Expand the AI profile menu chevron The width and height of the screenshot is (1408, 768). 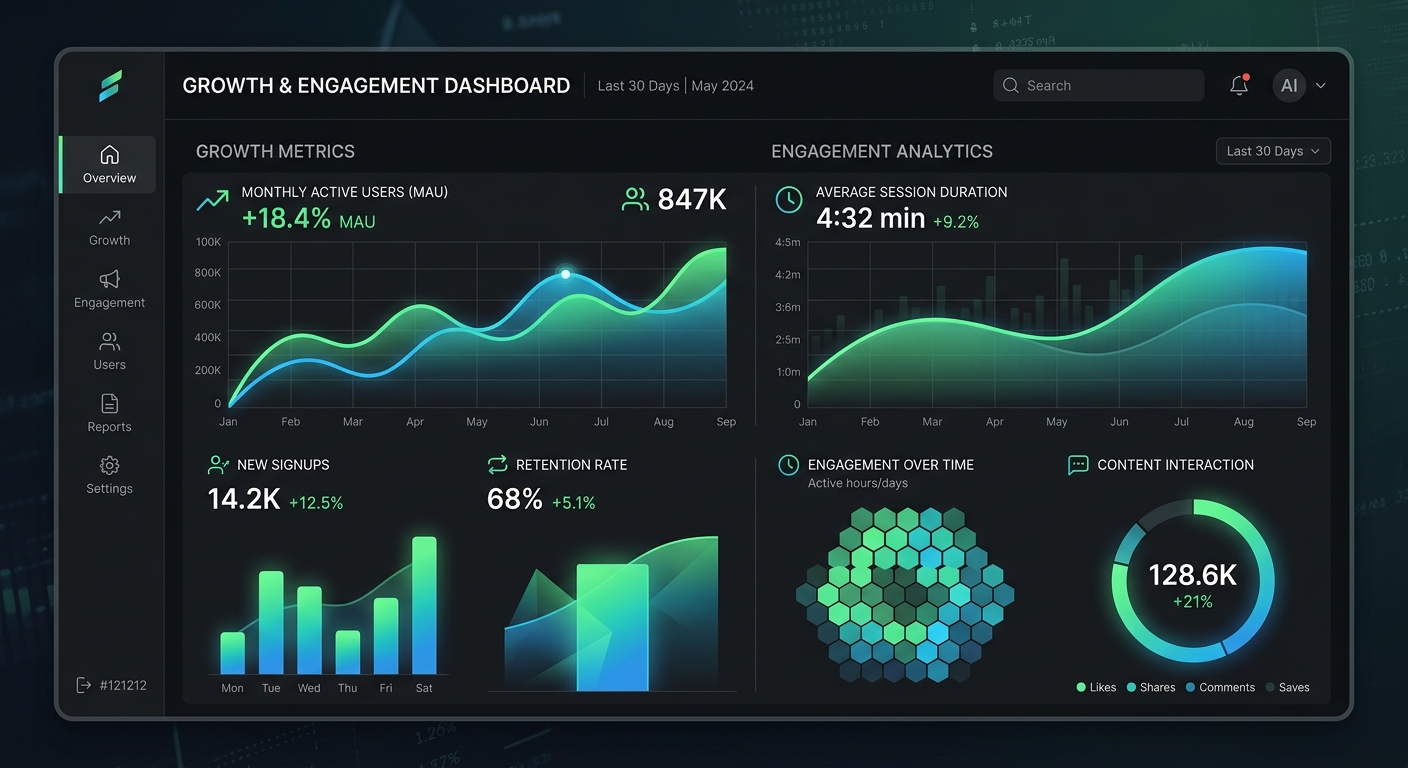pos(1320,85)
